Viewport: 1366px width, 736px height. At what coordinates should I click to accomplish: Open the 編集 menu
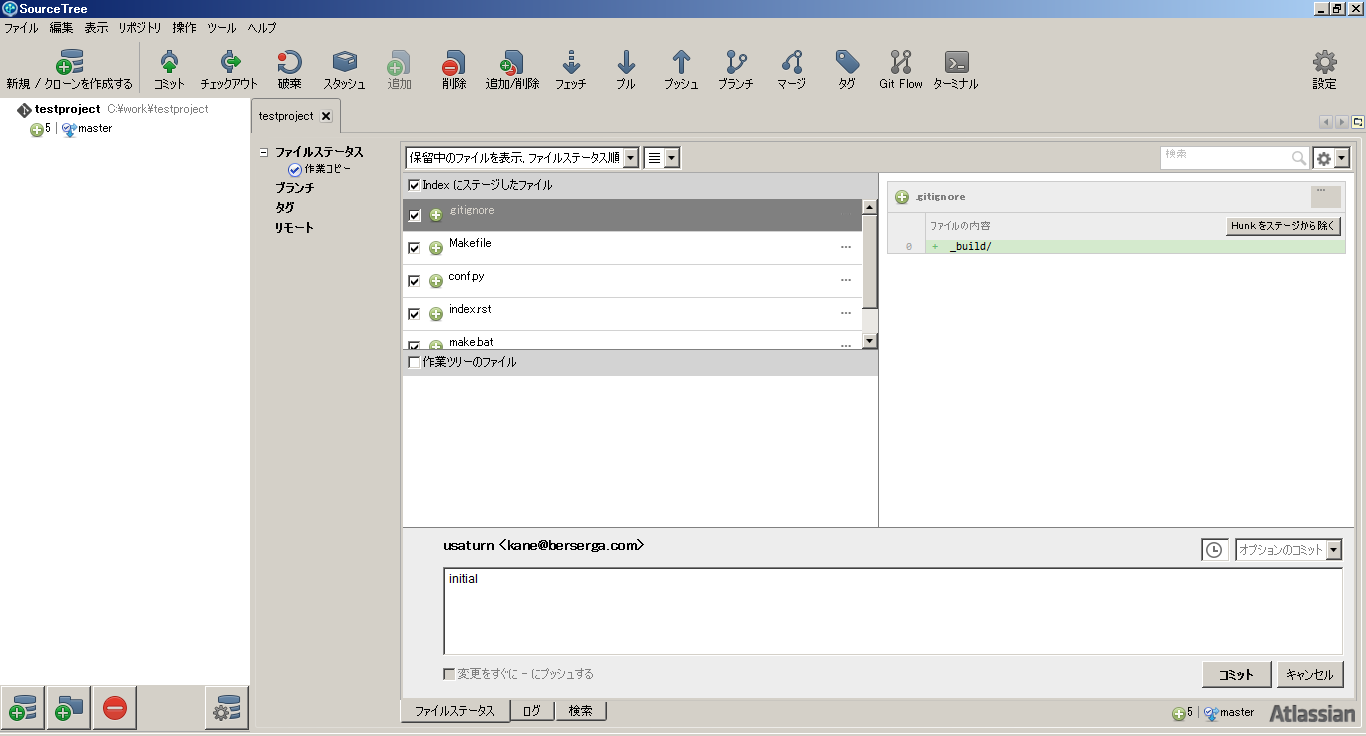pos(61,28)
